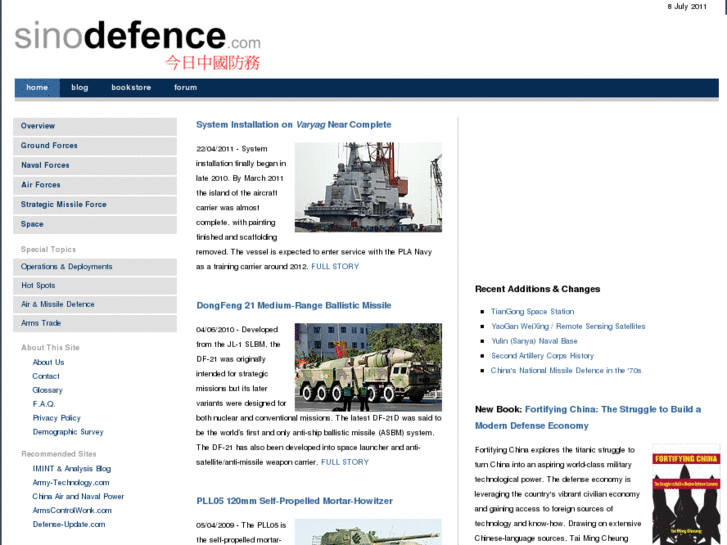This screenshot has height=545, width=727.
Task: Open Naval Forces section
Action: [95, 166]
